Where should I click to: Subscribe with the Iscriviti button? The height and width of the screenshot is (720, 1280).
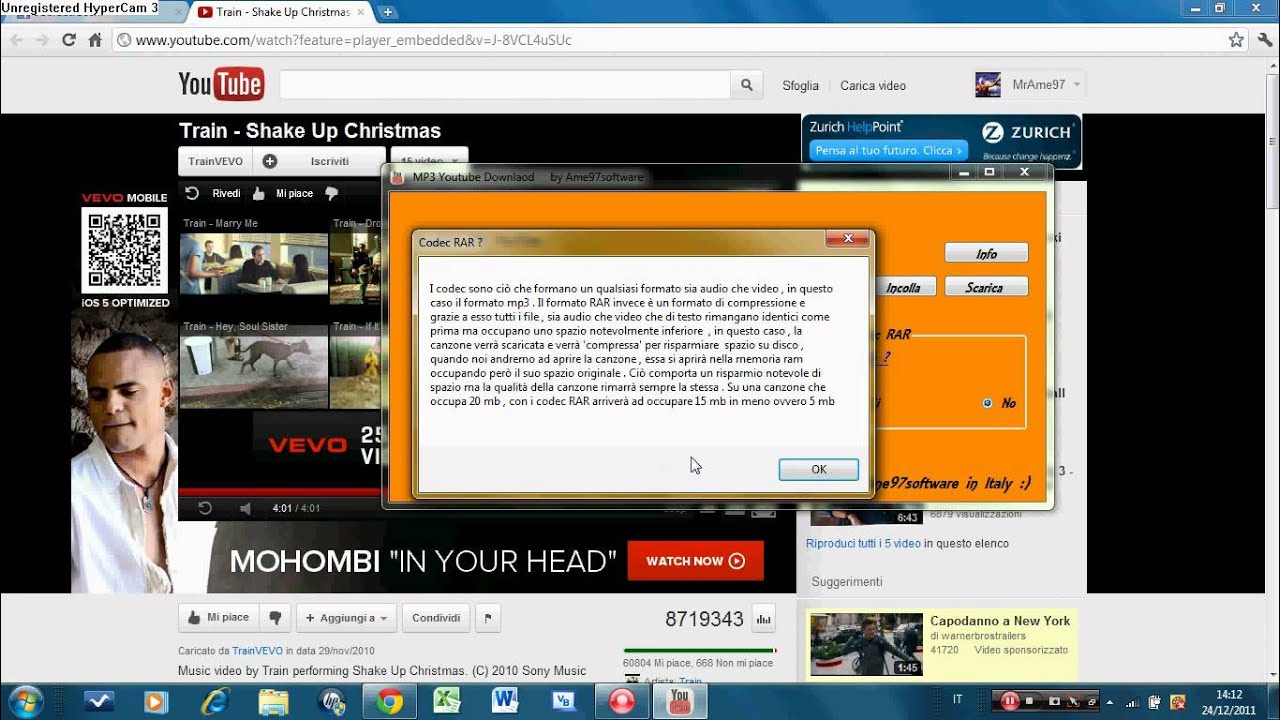319,161
